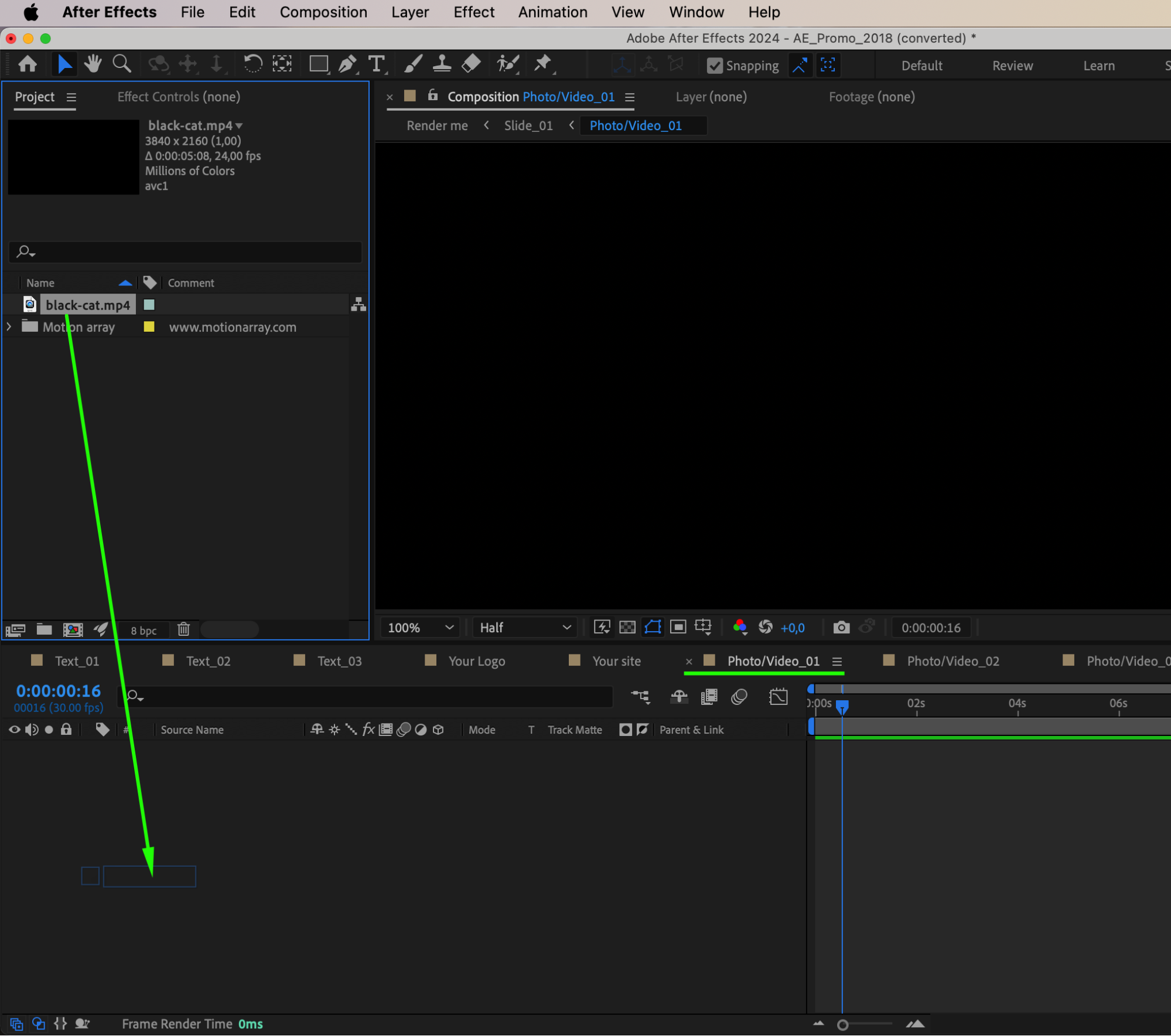The width and height of the screenshot is (1171, 1036).
Task: Open the composition flowchart icon
Action: [359, 305]
